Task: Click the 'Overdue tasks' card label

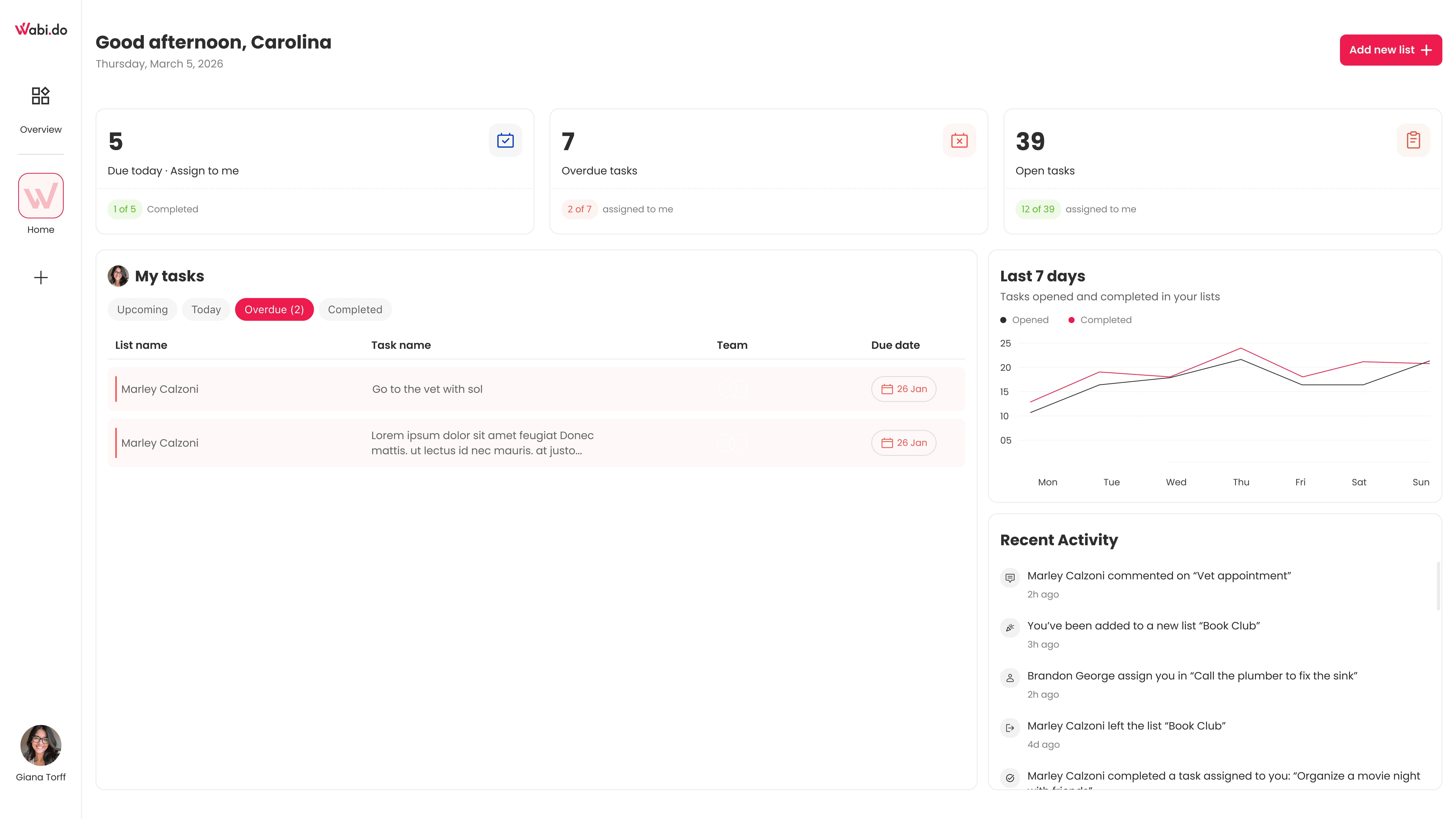Action: (599, 171)
